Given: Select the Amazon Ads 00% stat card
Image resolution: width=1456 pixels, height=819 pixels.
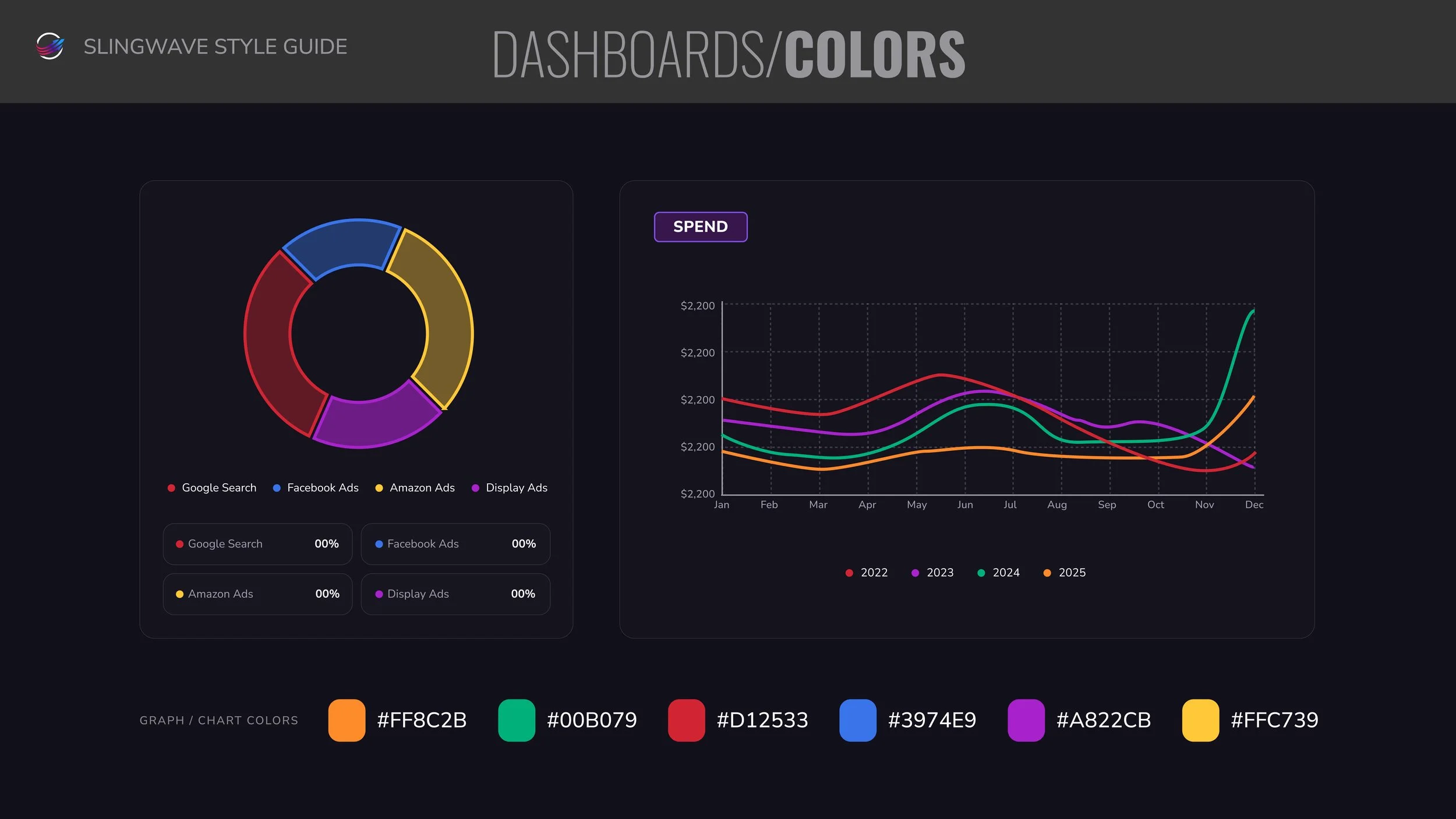Looking at the screenshot, I should point(257,594).
